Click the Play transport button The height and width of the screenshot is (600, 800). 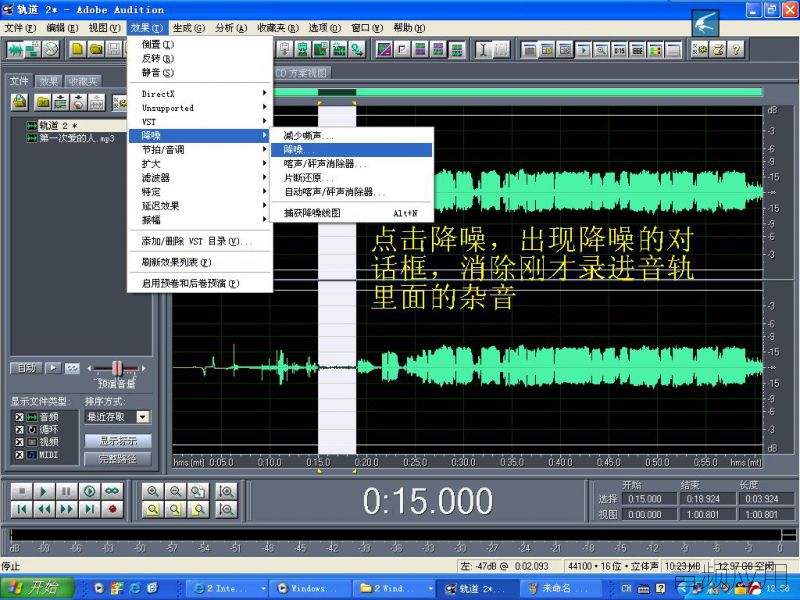pyautogui.click(x=44, y=491)
